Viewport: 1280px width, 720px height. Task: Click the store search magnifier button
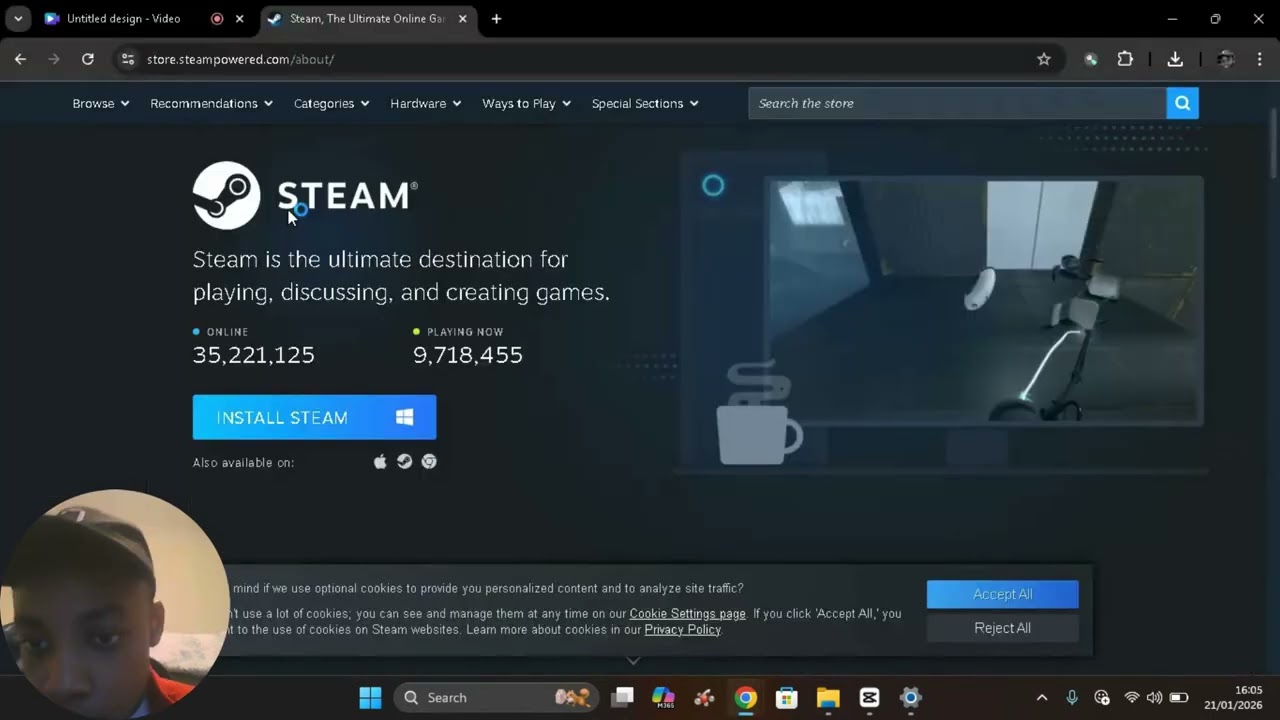[x=1182, y=103]
